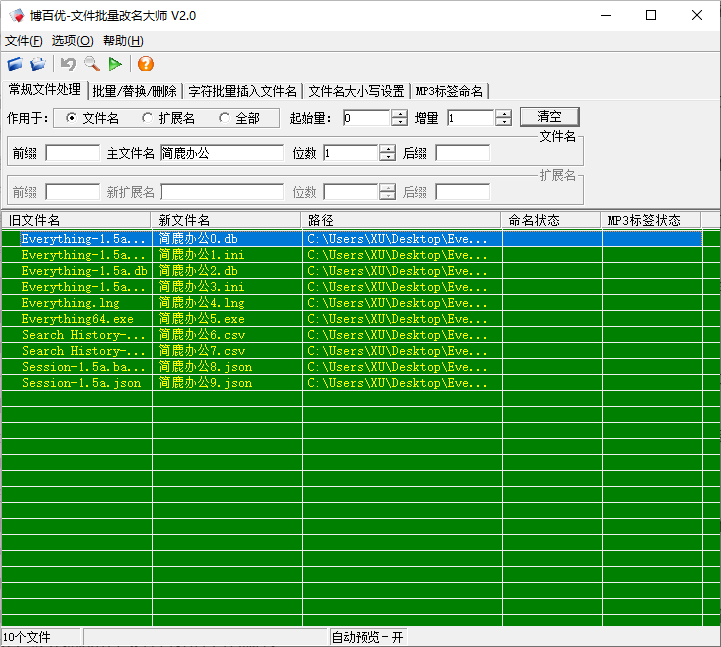Sort by the 新文件名 column header

coord(226,220)
